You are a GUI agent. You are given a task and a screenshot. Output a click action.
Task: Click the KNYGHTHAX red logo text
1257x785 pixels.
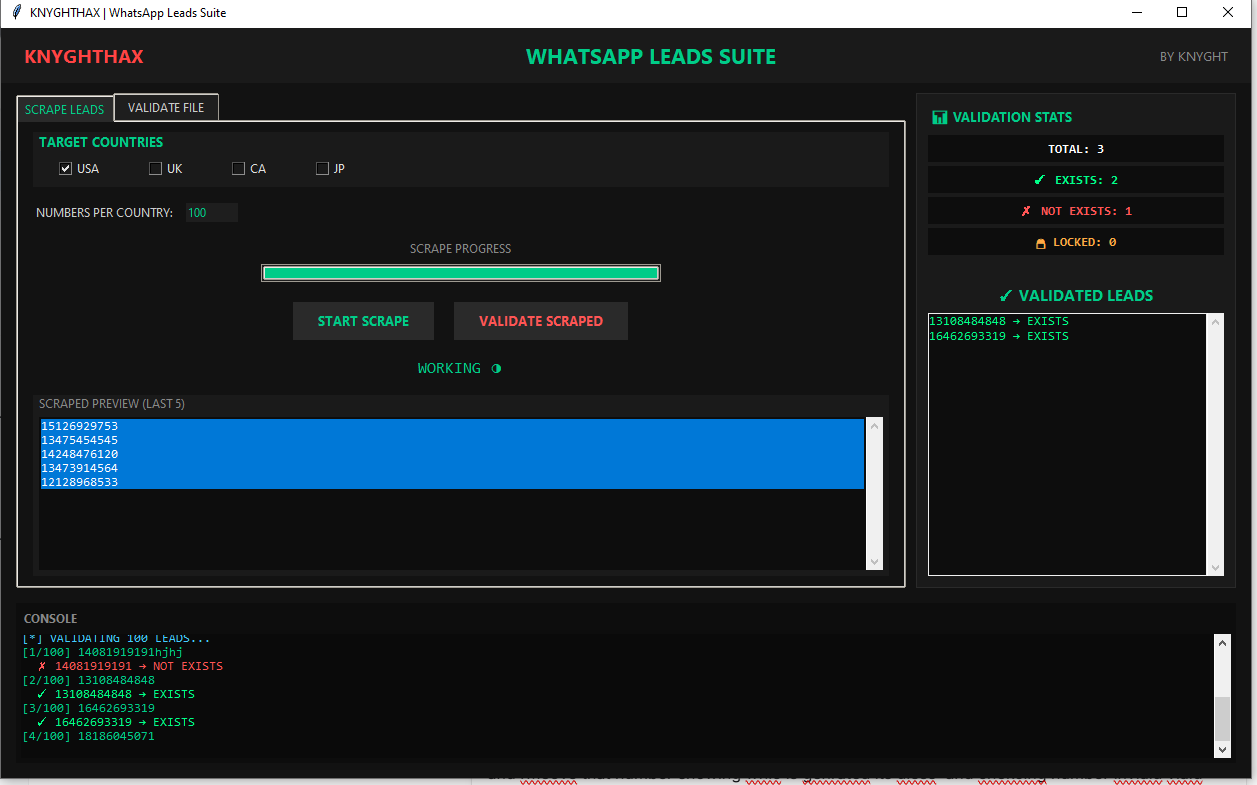tap(84, 57)
